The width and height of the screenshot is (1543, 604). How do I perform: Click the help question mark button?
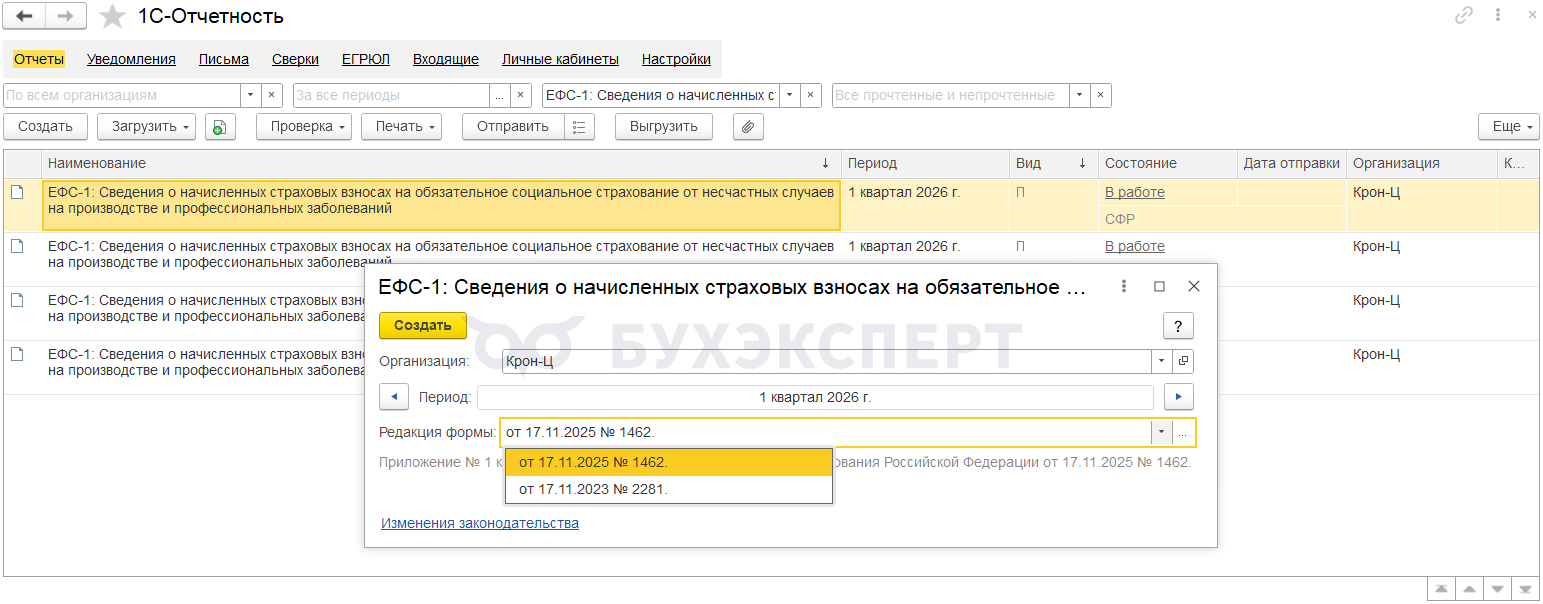click(1178, 326)
